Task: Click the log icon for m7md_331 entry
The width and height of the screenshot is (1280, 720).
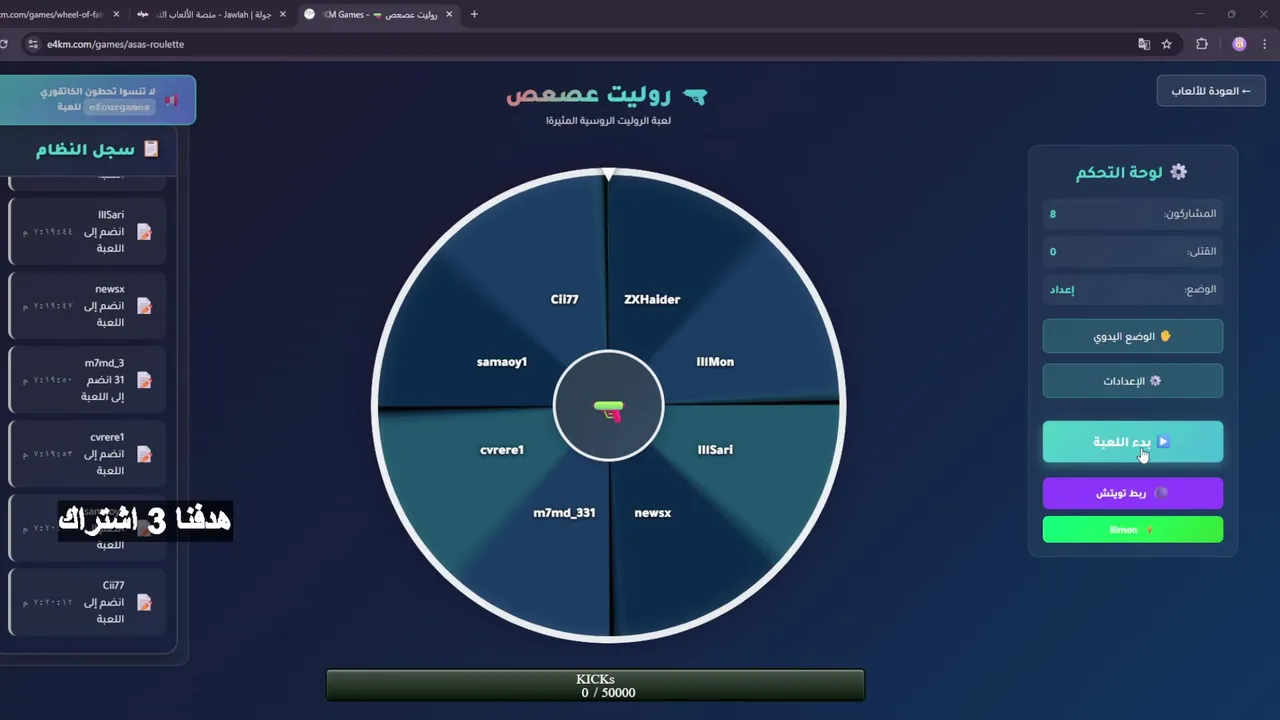Action: click(144, 380)
